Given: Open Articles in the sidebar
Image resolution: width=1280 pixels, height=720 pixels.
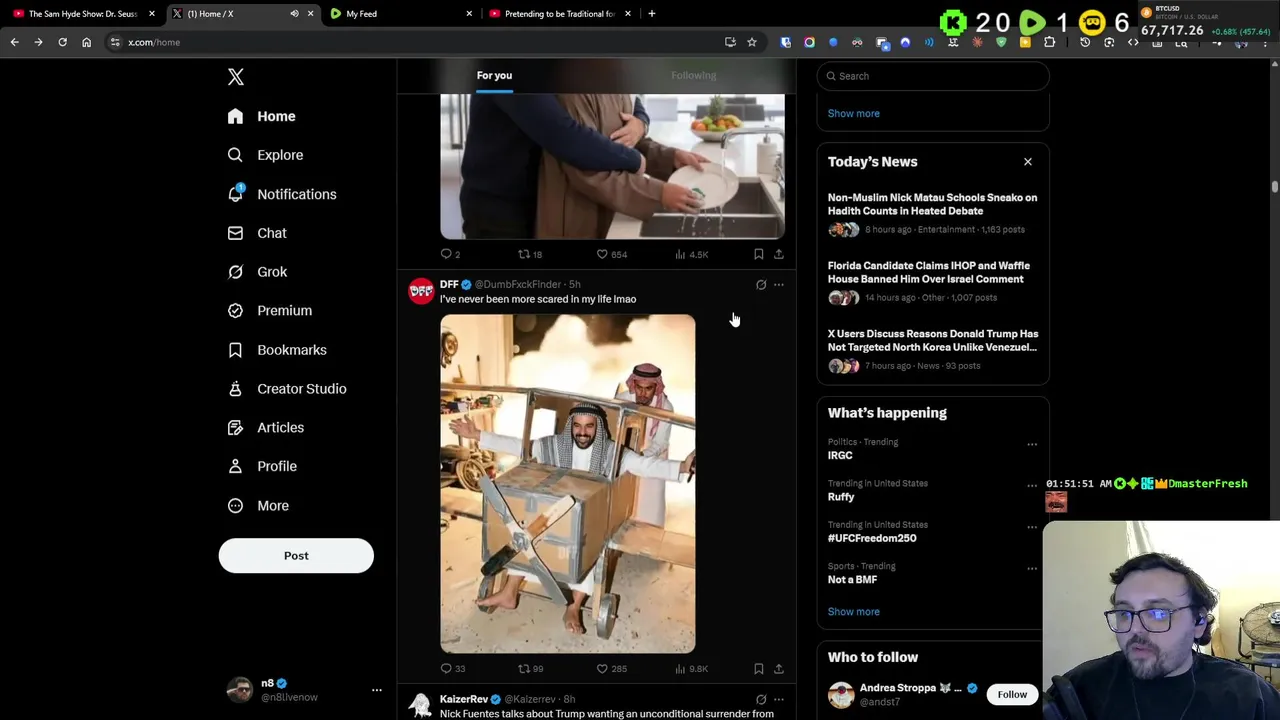Looking at the screenshot, I should point(265,428).
